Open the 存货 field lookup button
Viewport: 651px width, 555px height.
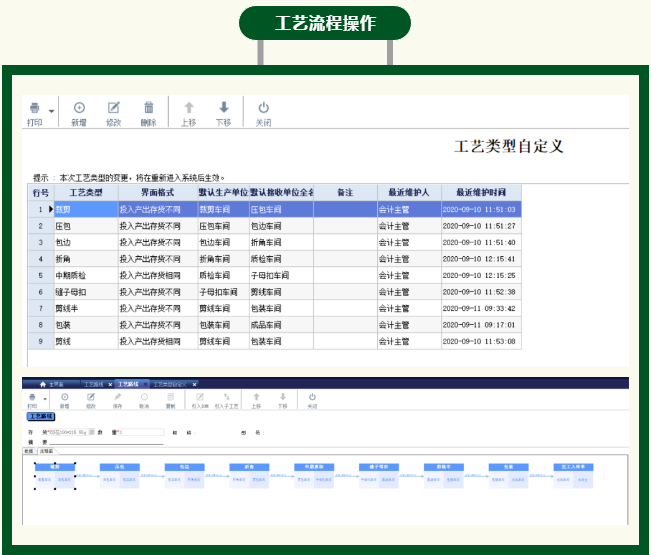(92, 433)
